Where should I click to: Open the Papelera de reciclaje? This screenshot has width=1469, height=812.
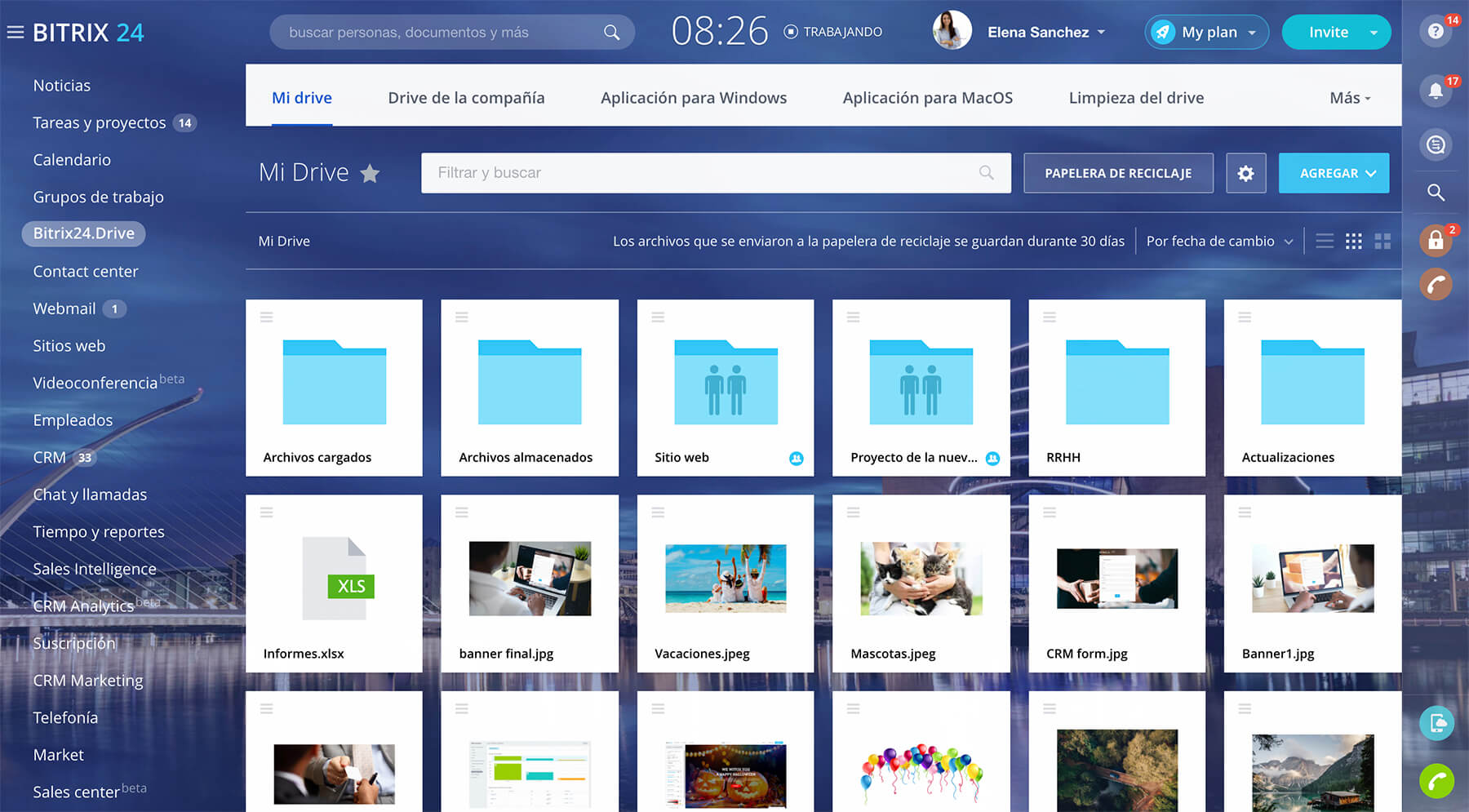1117,173
